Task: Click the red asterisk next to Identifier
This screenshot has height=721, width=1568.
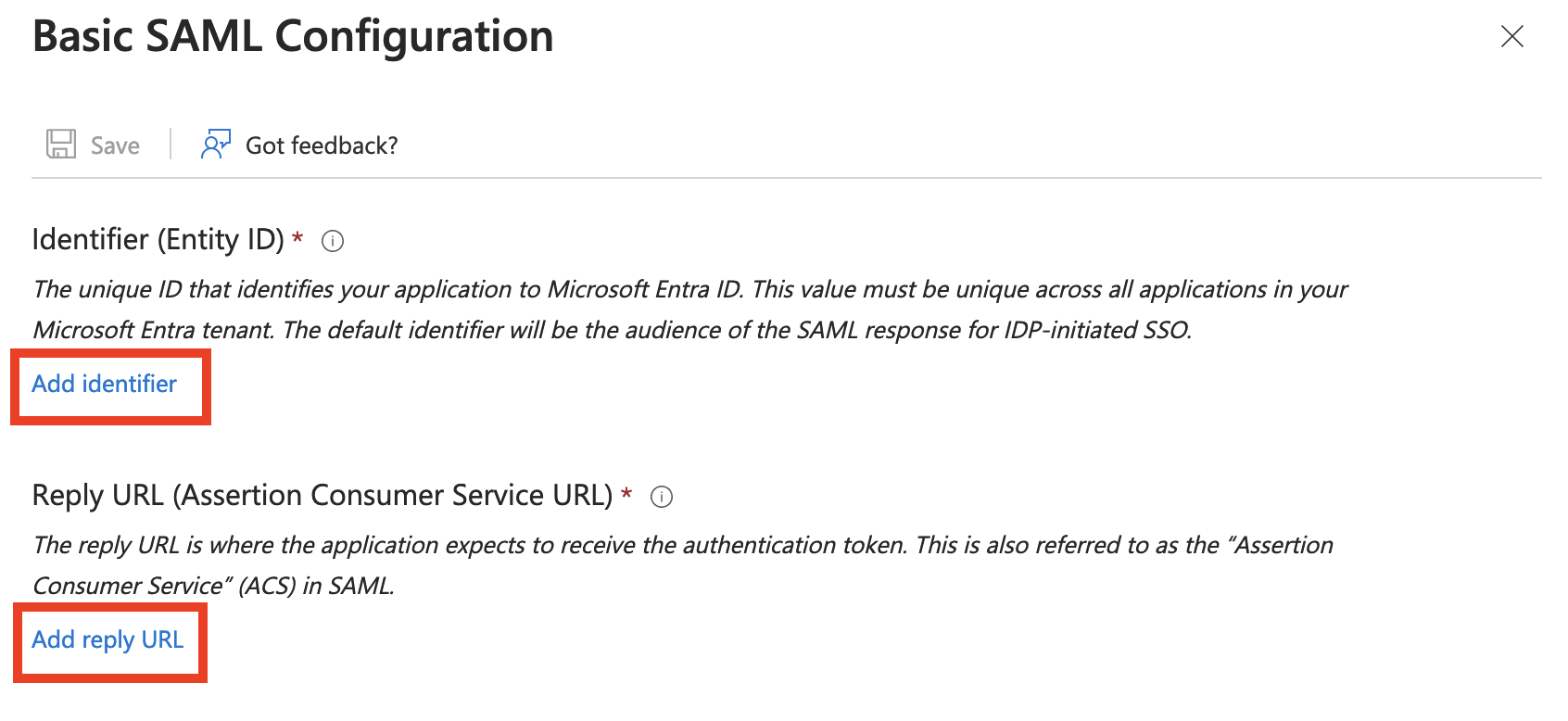Action: pos(297,238)
